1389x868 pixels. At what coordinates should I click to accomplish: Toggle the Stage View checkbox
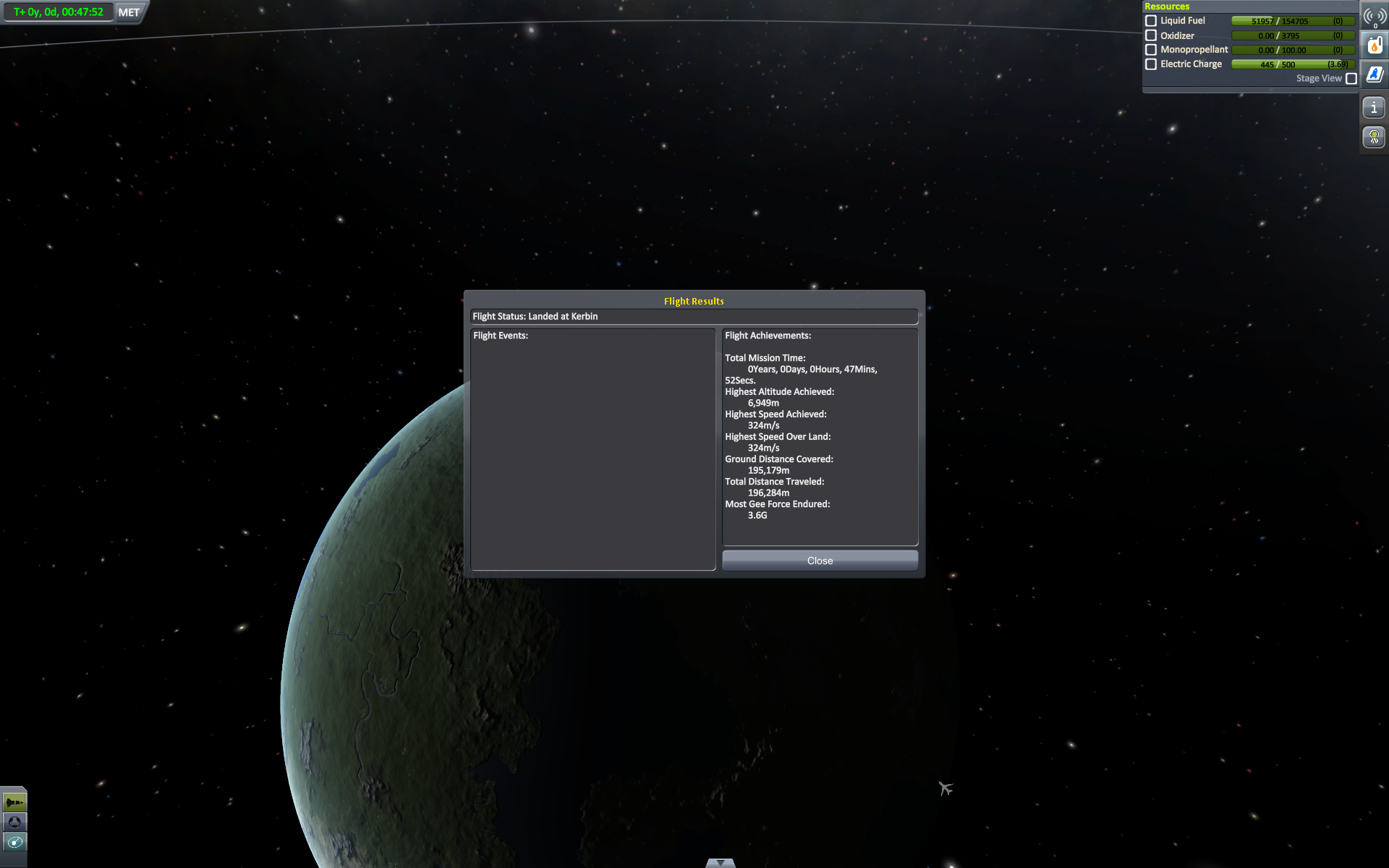pos(1351,79)
